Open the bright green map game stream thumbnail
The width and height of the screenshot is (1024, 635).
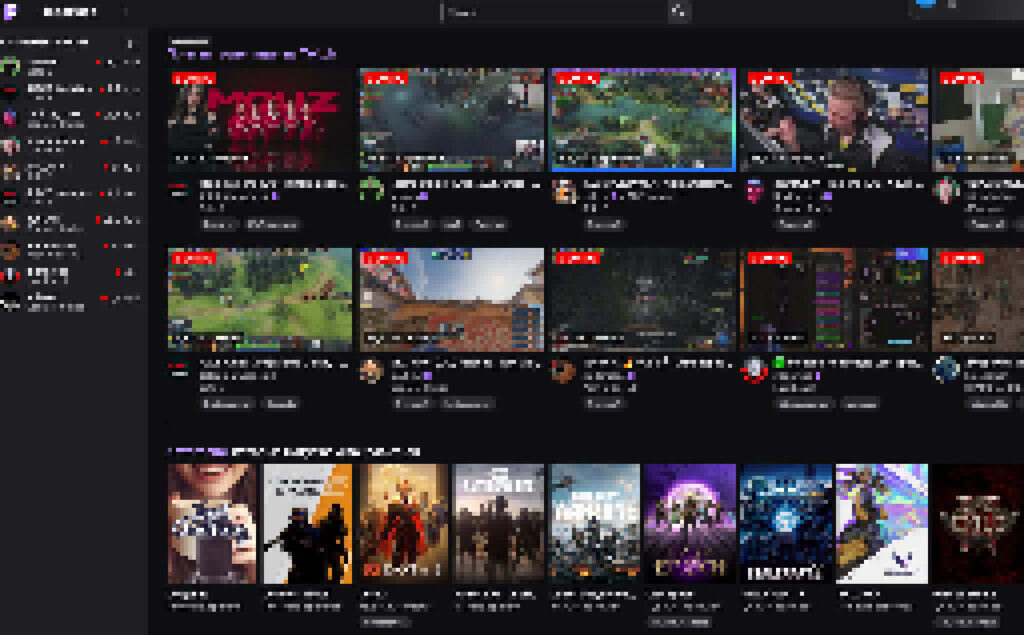click(260, 299)
